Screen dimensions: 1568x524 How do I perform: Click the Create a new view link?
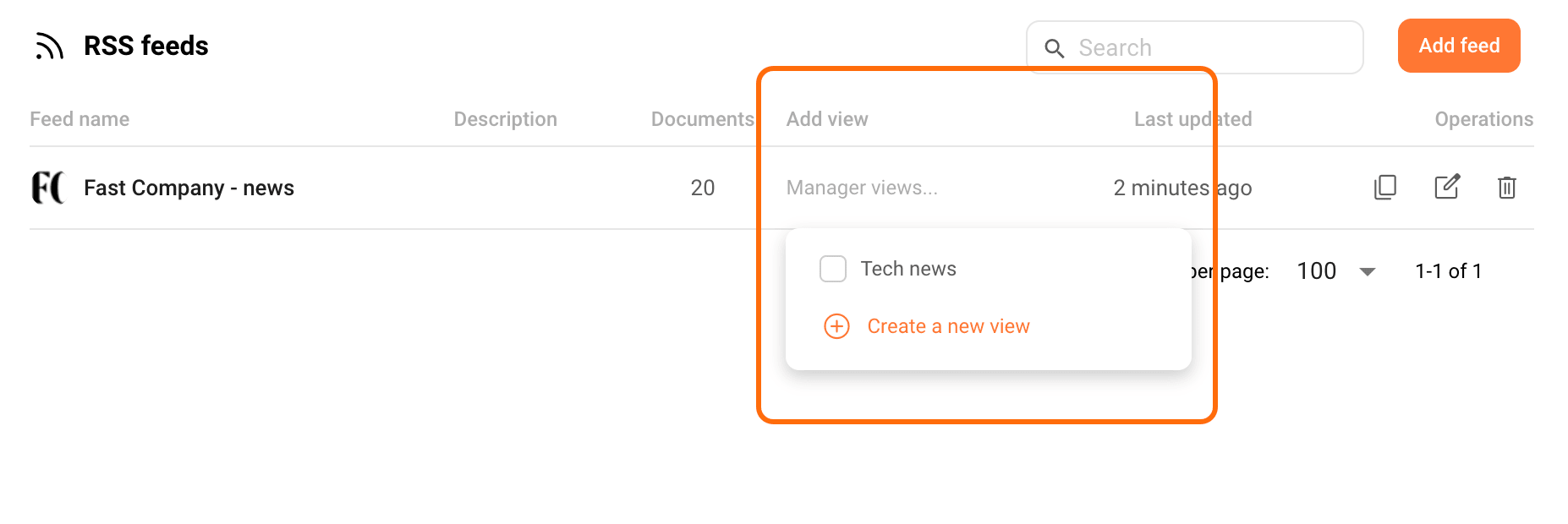point(948,326)
